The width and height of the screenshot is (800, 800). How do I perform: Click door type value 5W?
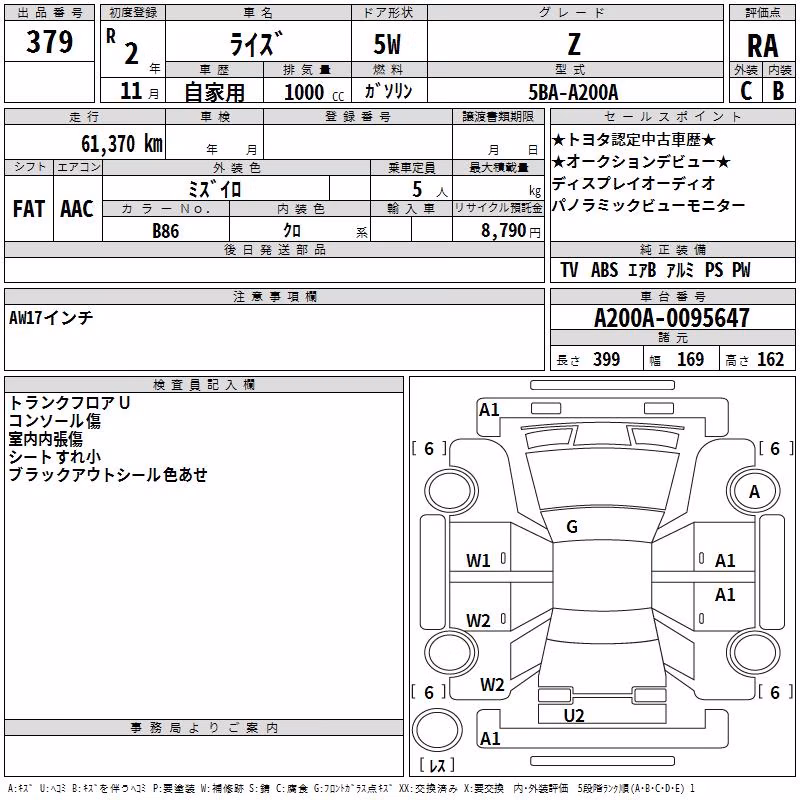387,44
